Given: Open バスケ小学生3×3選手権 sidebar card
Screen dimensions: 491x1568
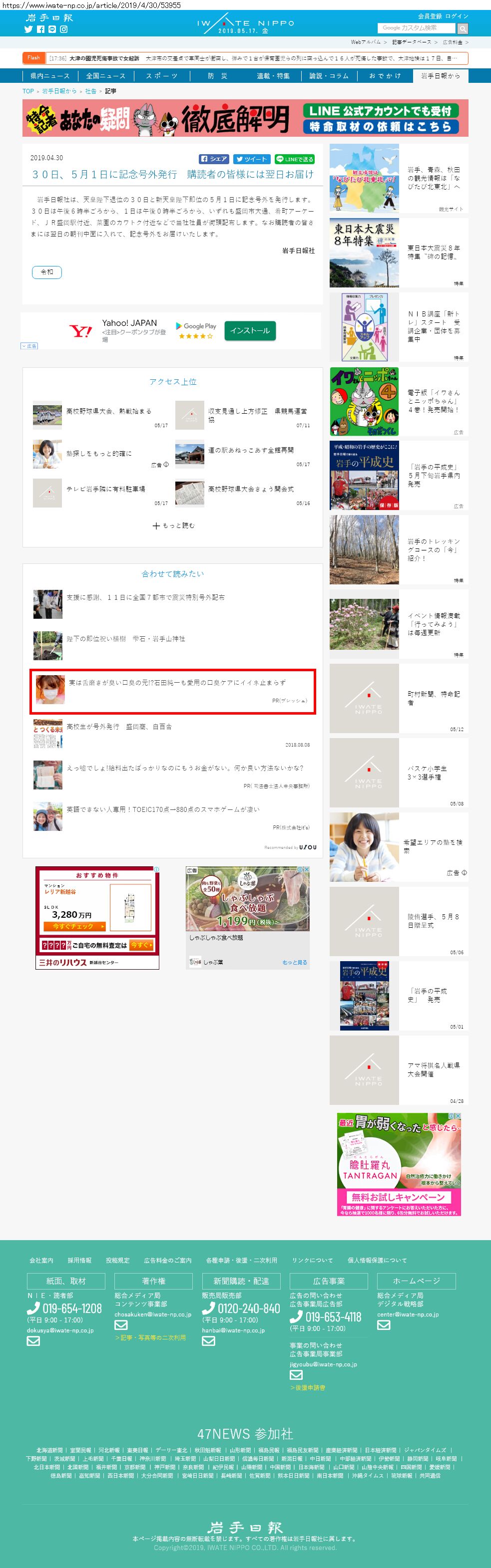Looking at the screenshot, I should click(399, 773).
